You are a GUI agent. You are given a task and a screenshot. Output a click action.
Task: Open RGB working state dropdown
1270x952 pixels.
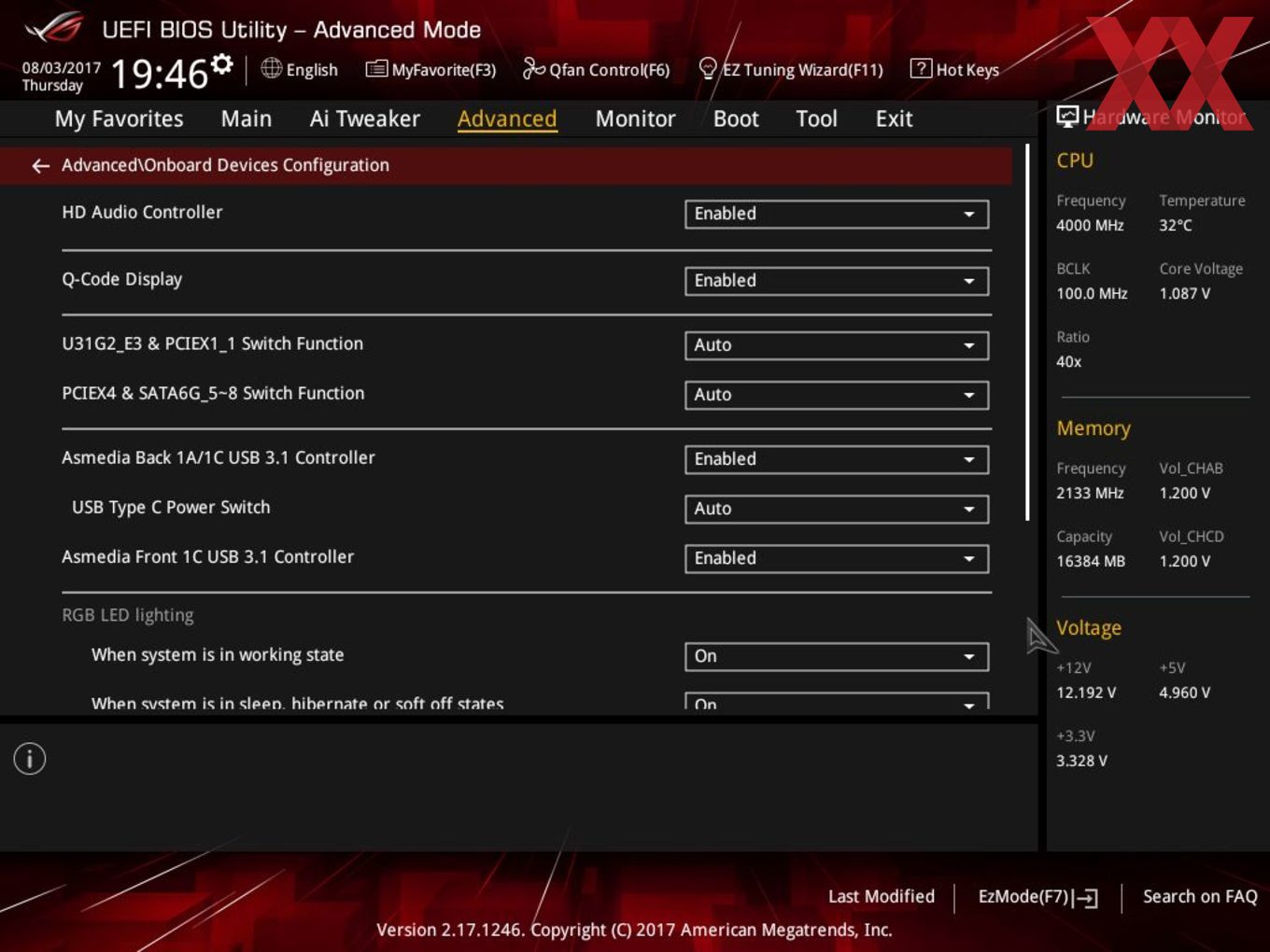(x=837, y=656)
